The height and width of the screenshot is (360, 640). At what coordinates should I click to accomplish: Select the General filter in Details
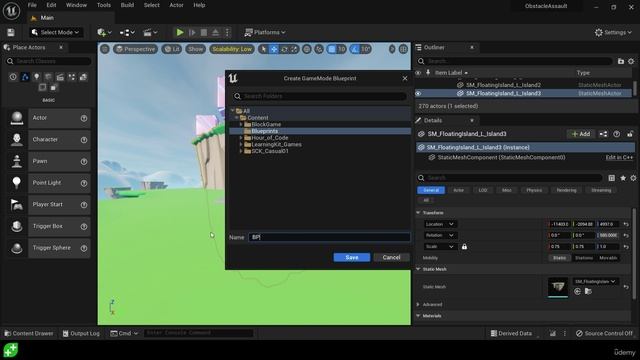pyautogui.click(x=431, y=190)
